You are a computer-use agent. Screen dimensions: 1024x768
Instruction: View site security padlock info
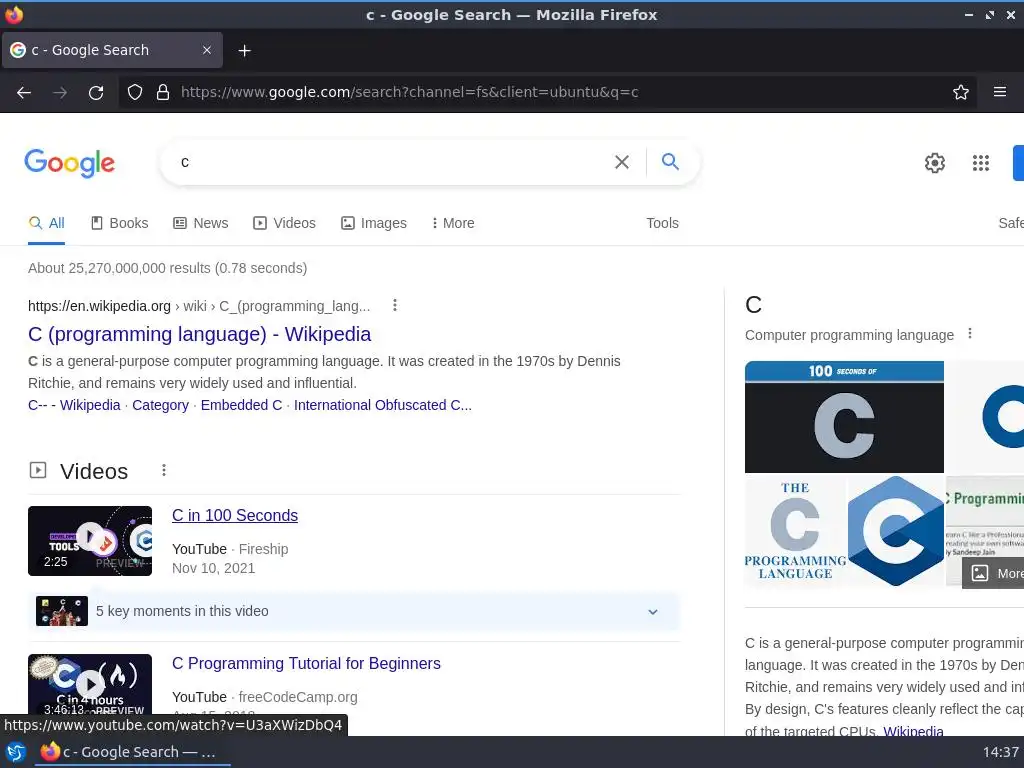point(163,92)
